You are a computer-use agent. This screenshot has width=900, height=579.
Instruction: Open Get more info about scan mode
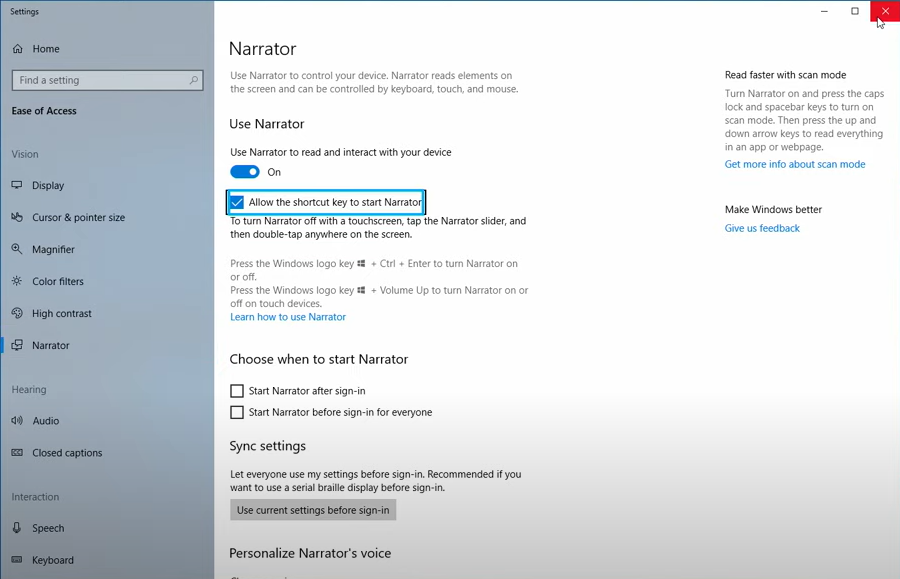coord(795,163)
